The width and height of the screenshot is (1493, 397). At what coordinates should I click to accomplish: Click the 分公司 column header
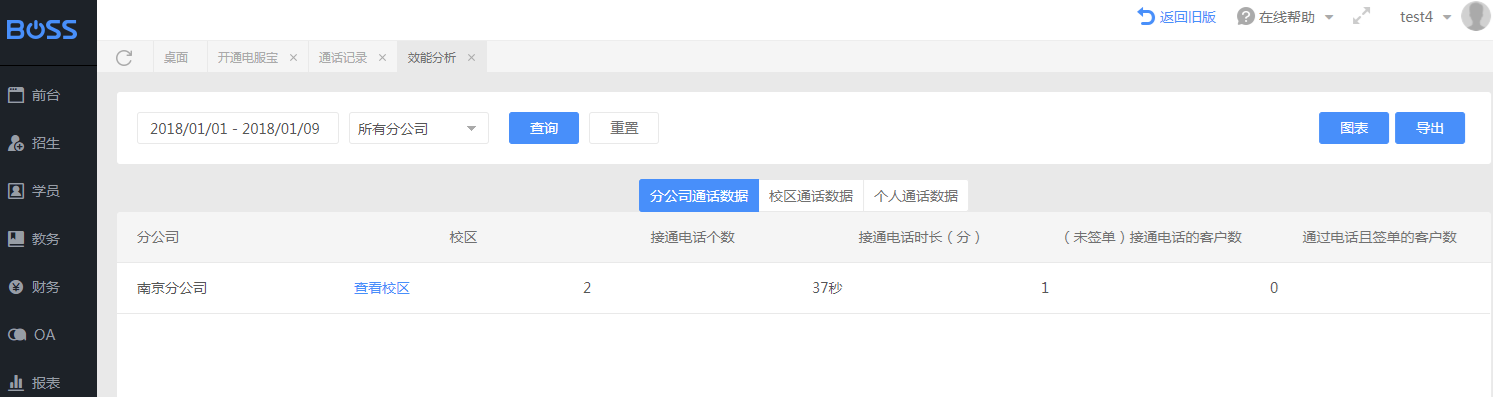[158, 237]
